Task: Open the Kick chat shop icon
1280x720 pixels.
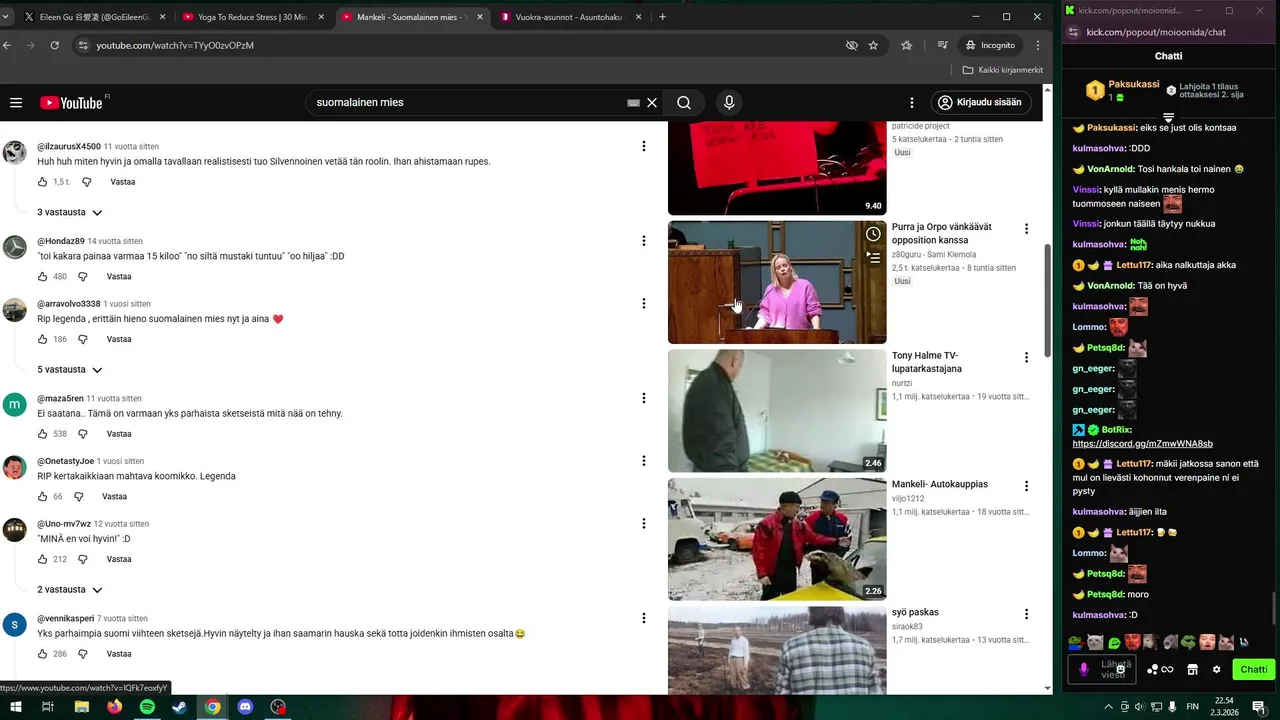Action: (x=1192, y=669)
